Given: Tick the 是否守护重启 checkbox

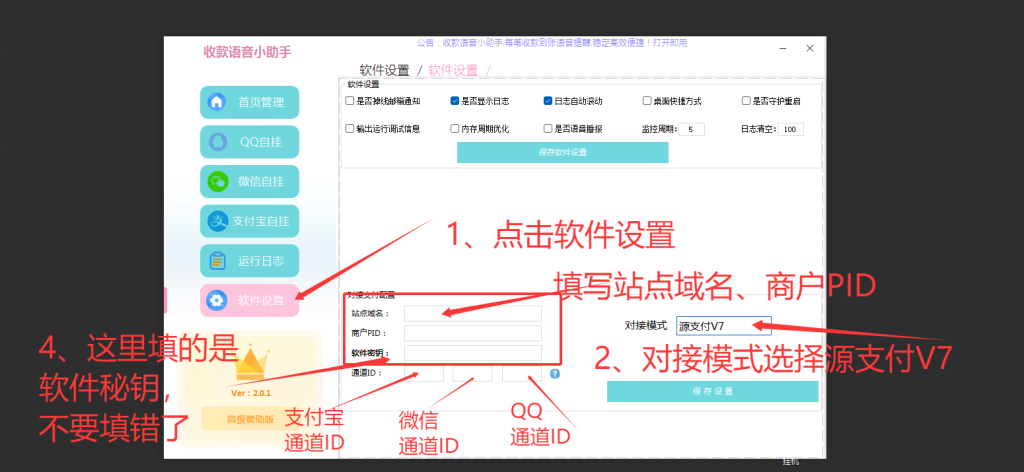Looking at the screenshot, I should (745, 101).
